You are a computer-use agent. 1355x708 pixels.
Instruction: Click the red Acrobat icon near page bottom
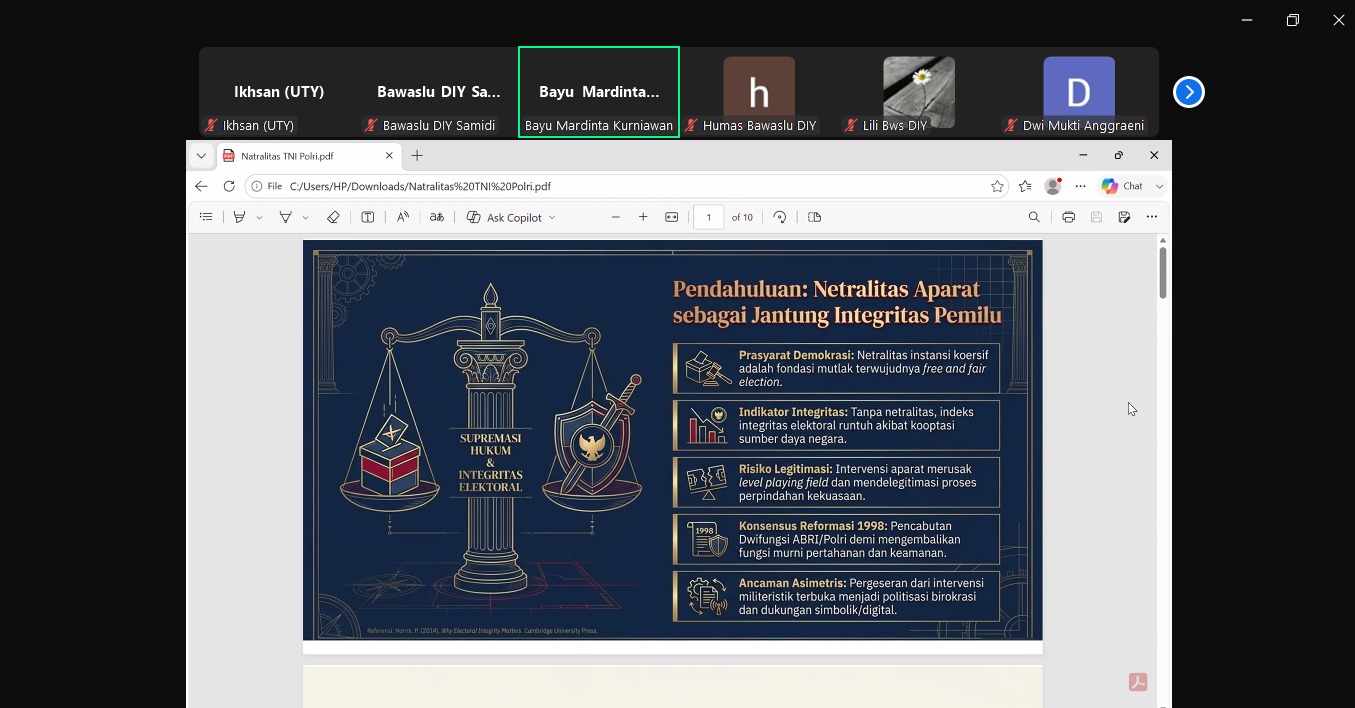[x=1138, y=682]
